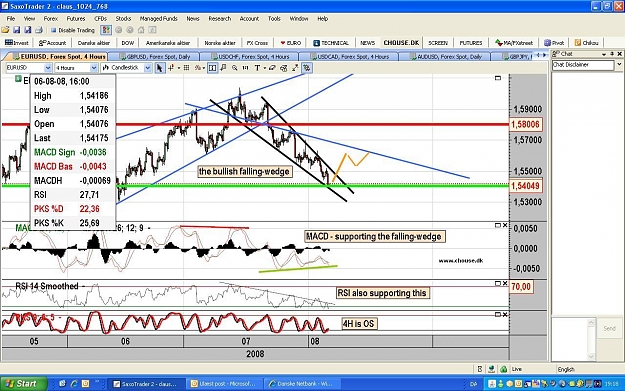625x391 pixels.
Task: Click the second floppy disk save icon
Action: [28, 30]
